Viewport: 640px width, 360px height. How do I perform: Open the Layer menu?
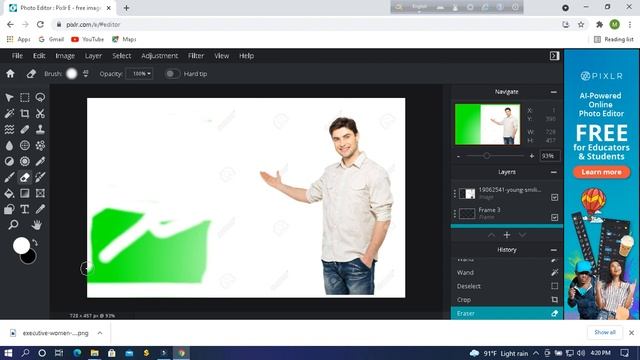(93, 56)
